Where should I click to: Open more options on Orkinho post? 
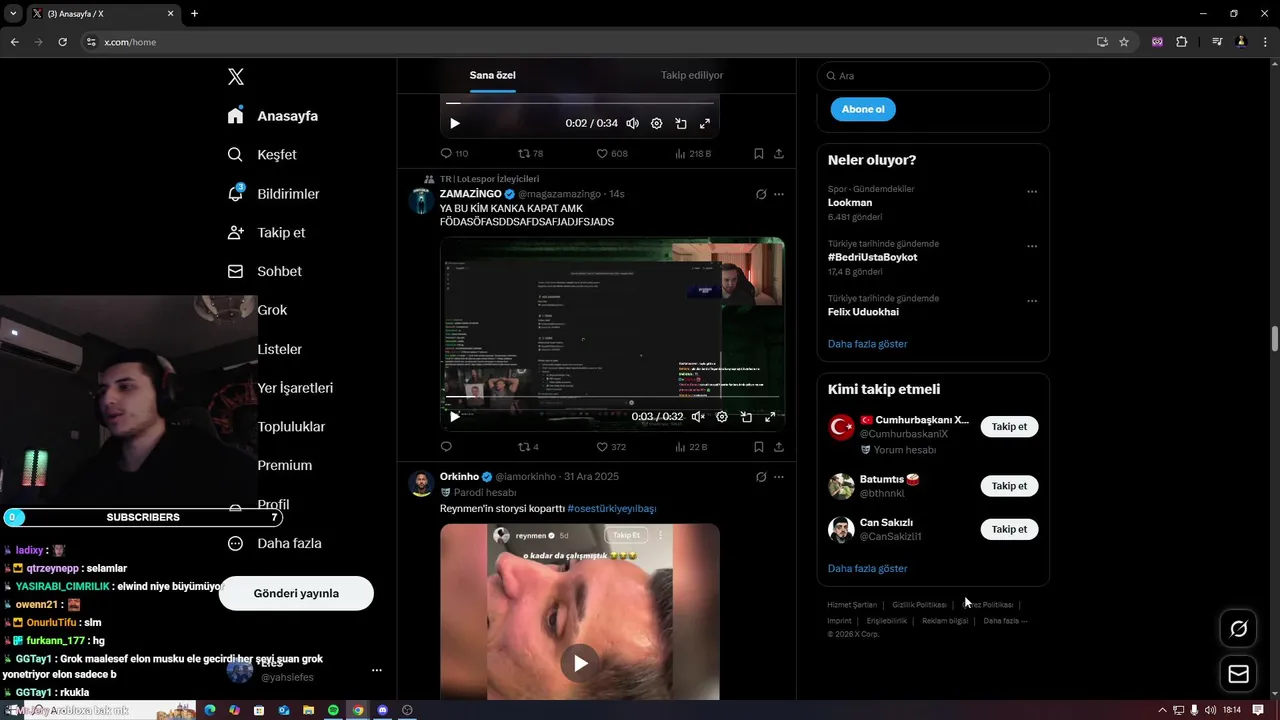click(x=779, y=477)
